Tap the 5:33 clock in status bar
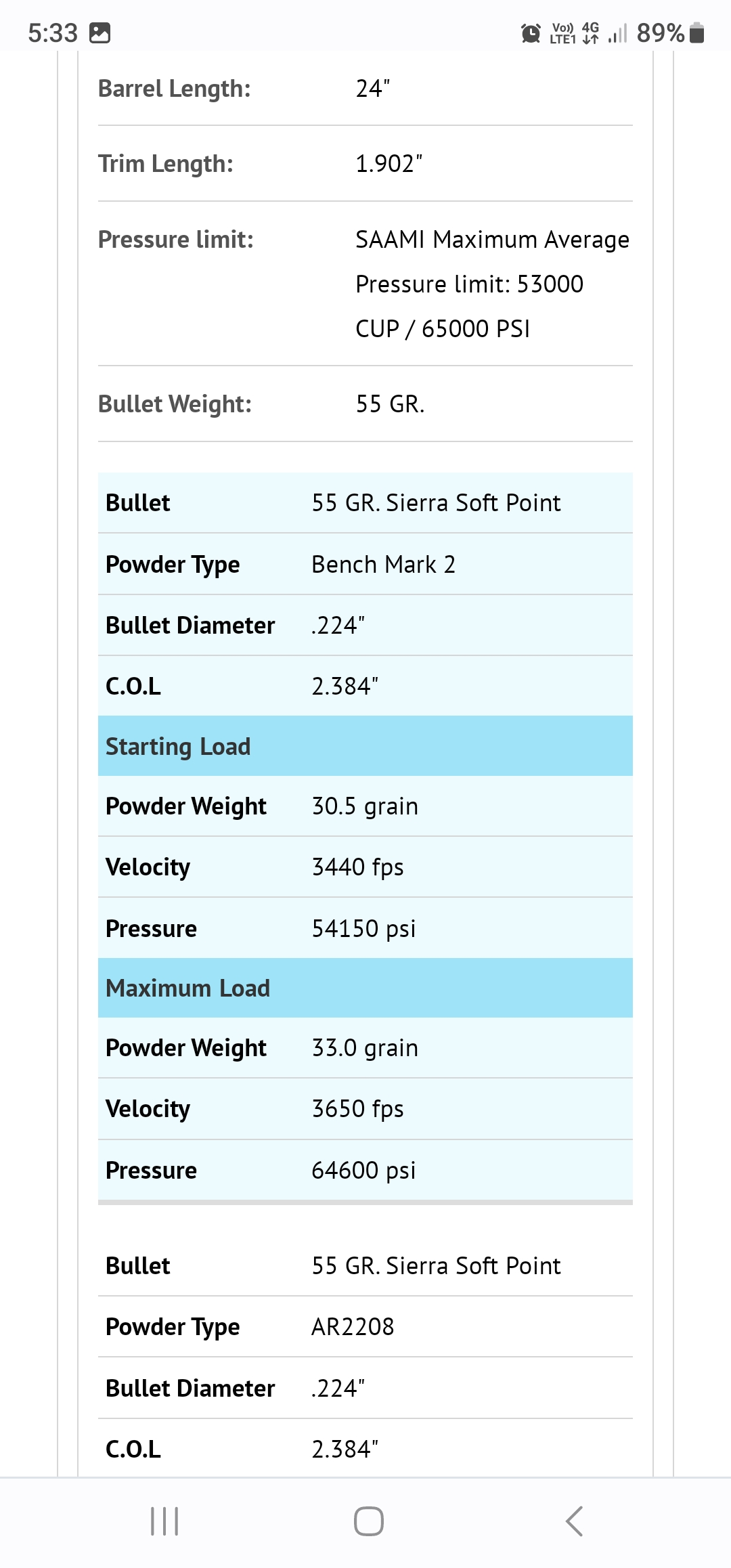The height and width of the screenshot is (1568, 731). (x=53, y=32)
